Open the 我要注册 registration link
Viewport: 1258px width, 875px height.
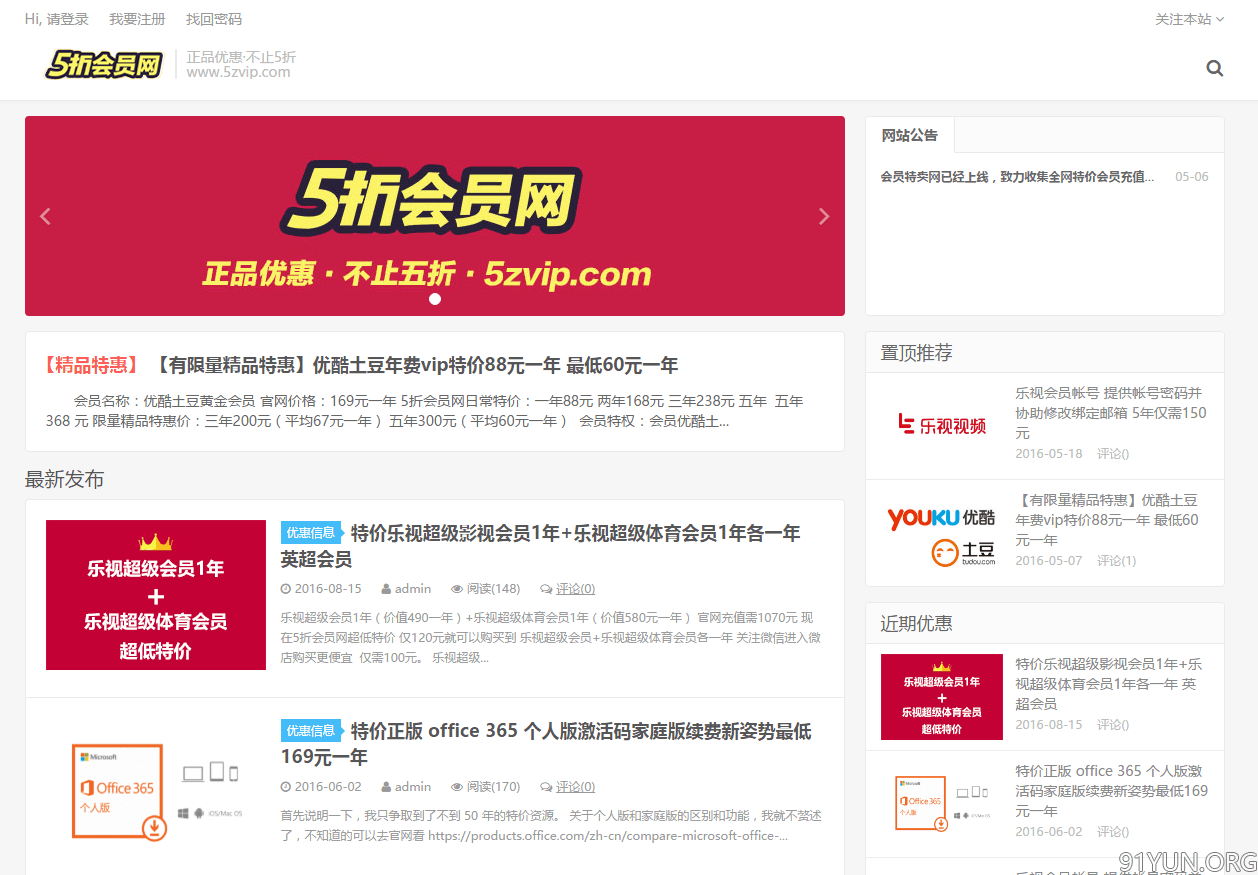click(137, 19)
